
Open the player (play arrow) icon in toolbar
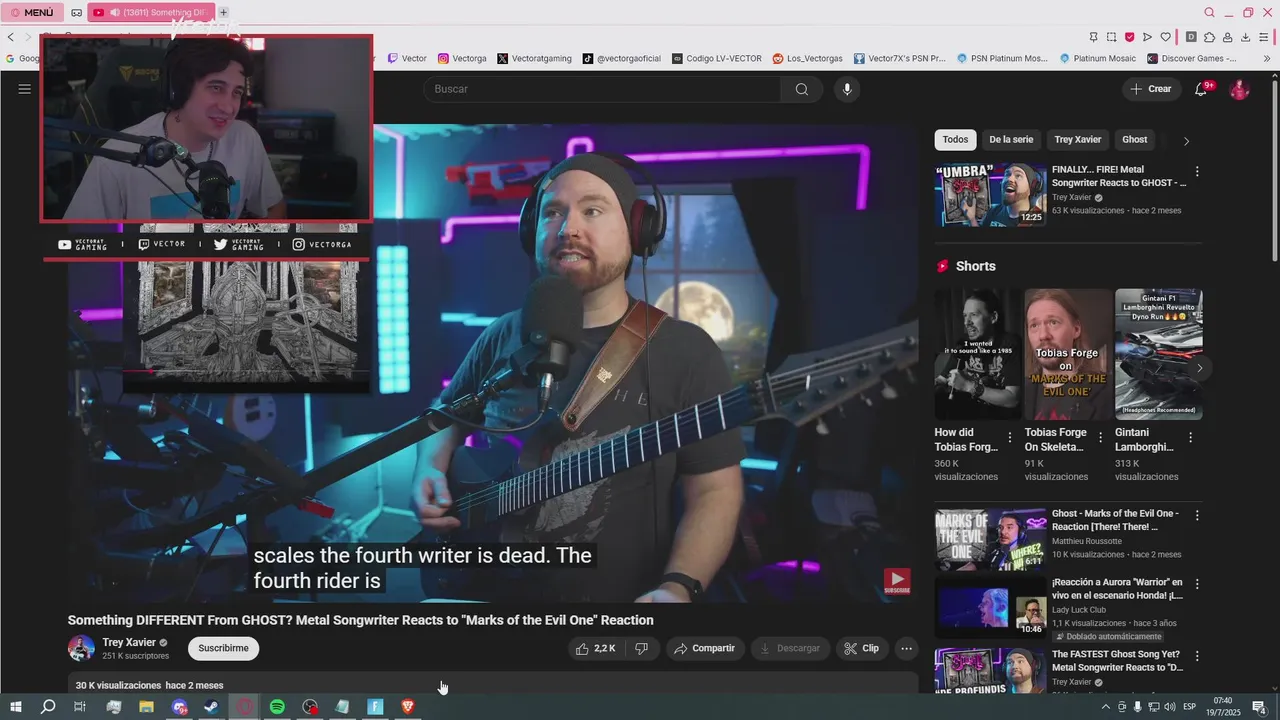(1147, 37)
